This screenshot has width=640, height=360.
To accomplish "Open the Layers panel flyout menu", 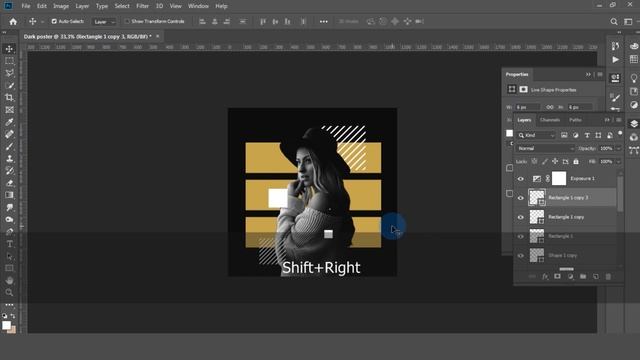I will pyautogui.click(x=618, y=120).
